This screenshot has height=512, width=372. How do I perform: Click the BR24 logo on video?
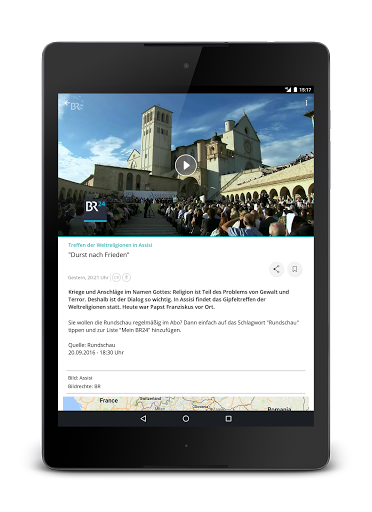click(x=95, y=210)
